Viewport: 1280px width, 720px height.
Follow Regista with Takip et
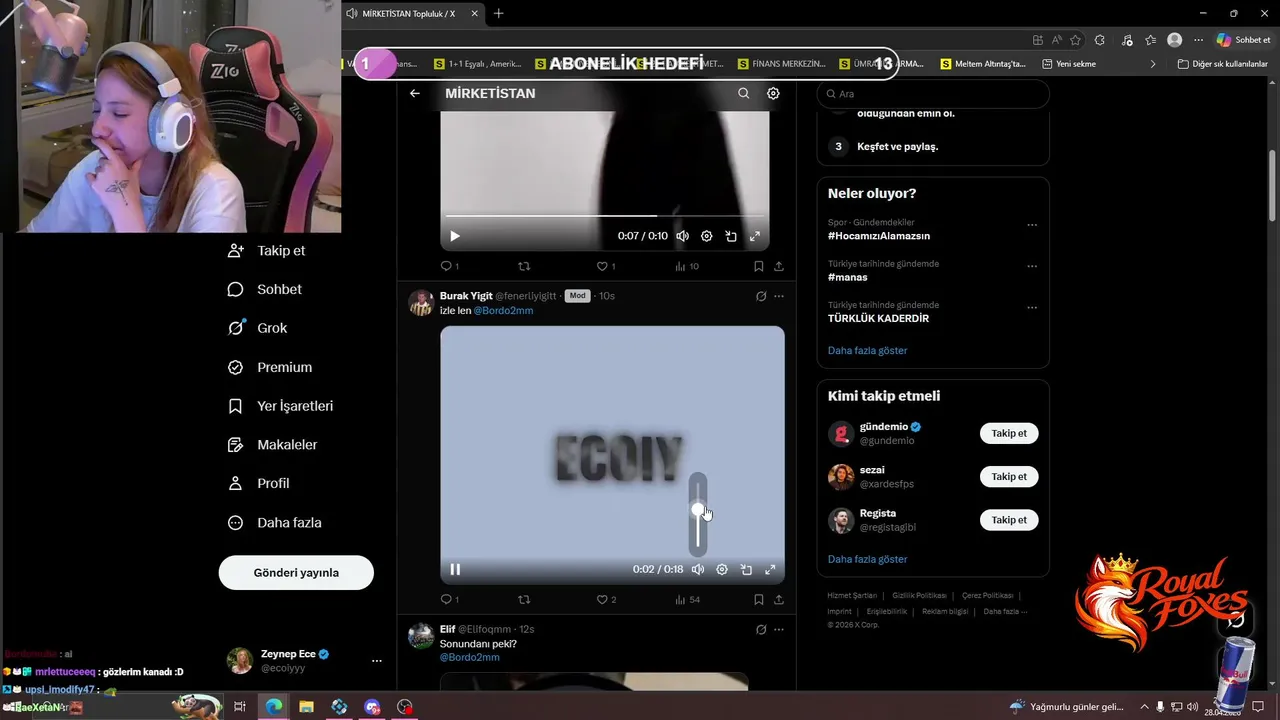[x=1009, y=520]
